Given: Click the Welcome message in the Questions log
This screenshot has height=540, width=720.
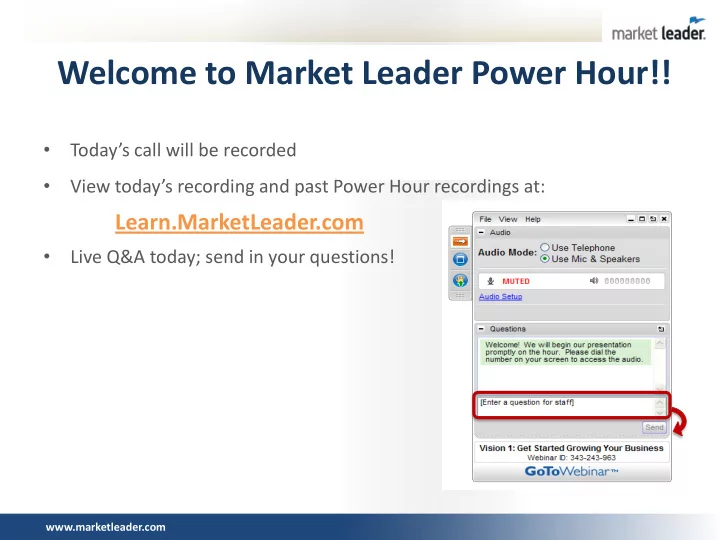Looking at the screenshot, I should (565, 352).
